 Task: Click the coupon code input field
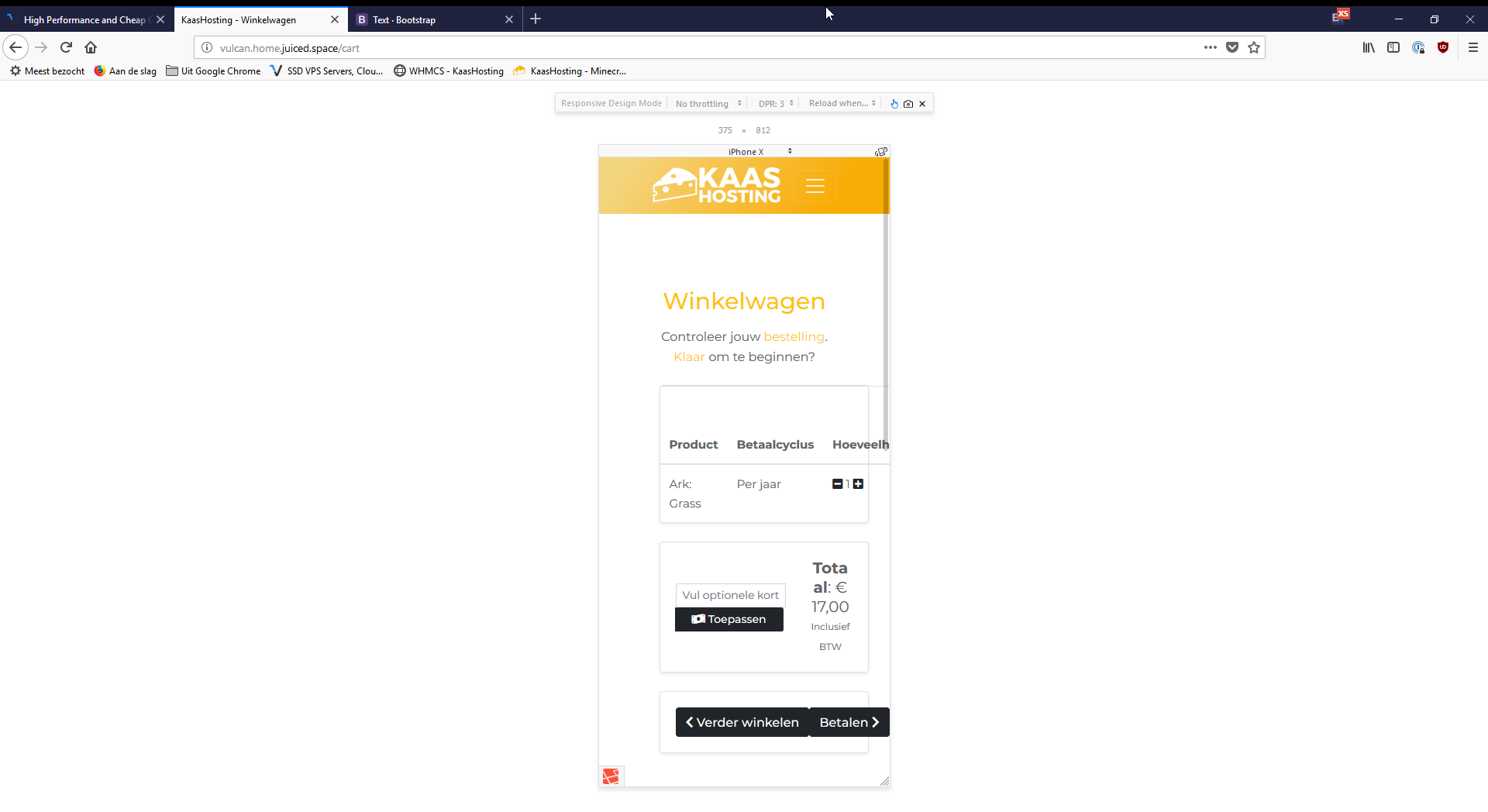(x=730, y=595)
